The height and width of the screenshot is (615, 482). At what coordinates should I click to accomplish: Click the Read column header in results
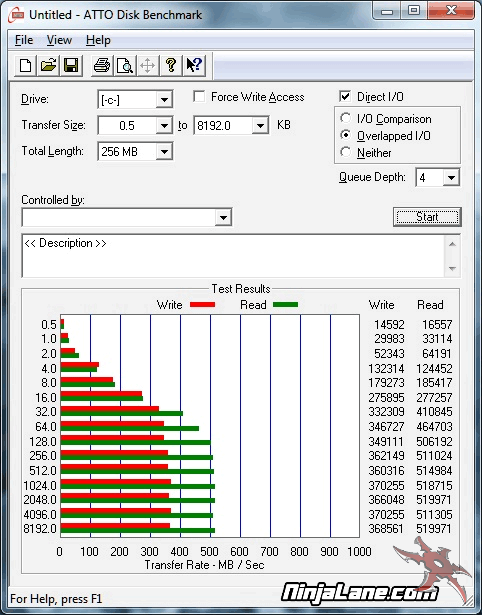[x=430, y=305]
